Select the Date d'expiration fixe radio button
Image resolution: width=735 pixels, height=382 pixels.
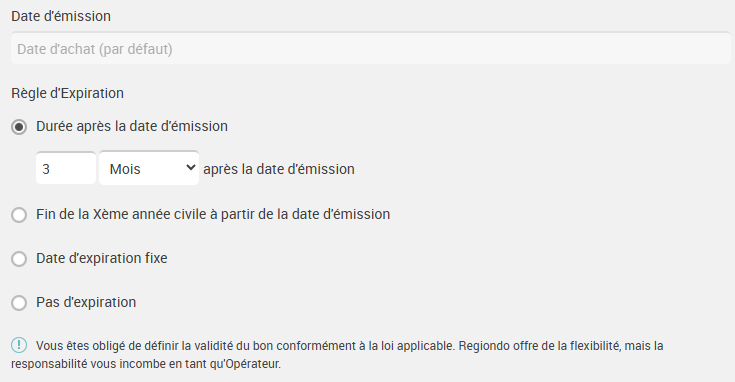pyautogui.click(x=19, y=259)
